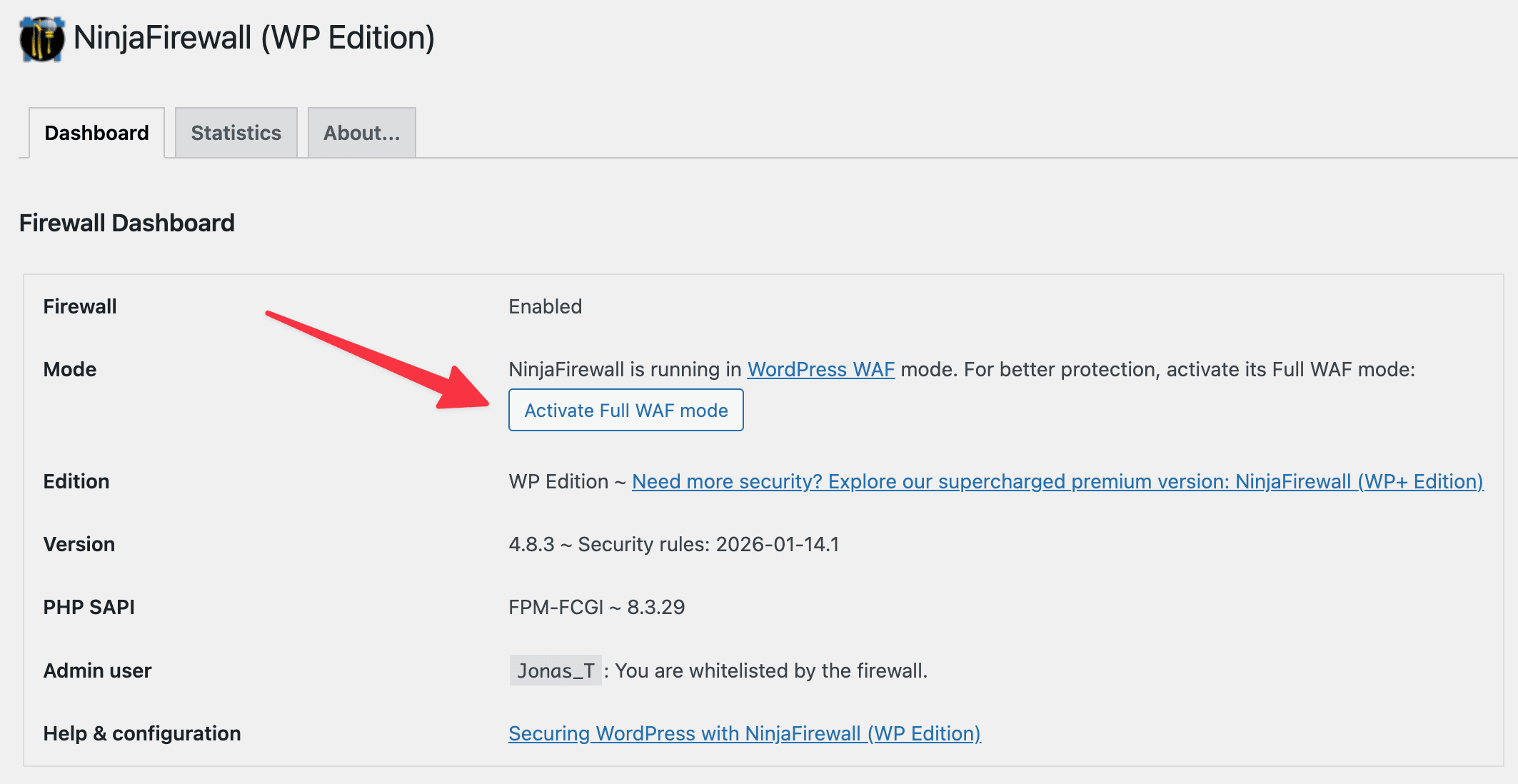Open the WordPress WAF link
Viewport: 1518px width, 784px height.
(x=820, y=369)
